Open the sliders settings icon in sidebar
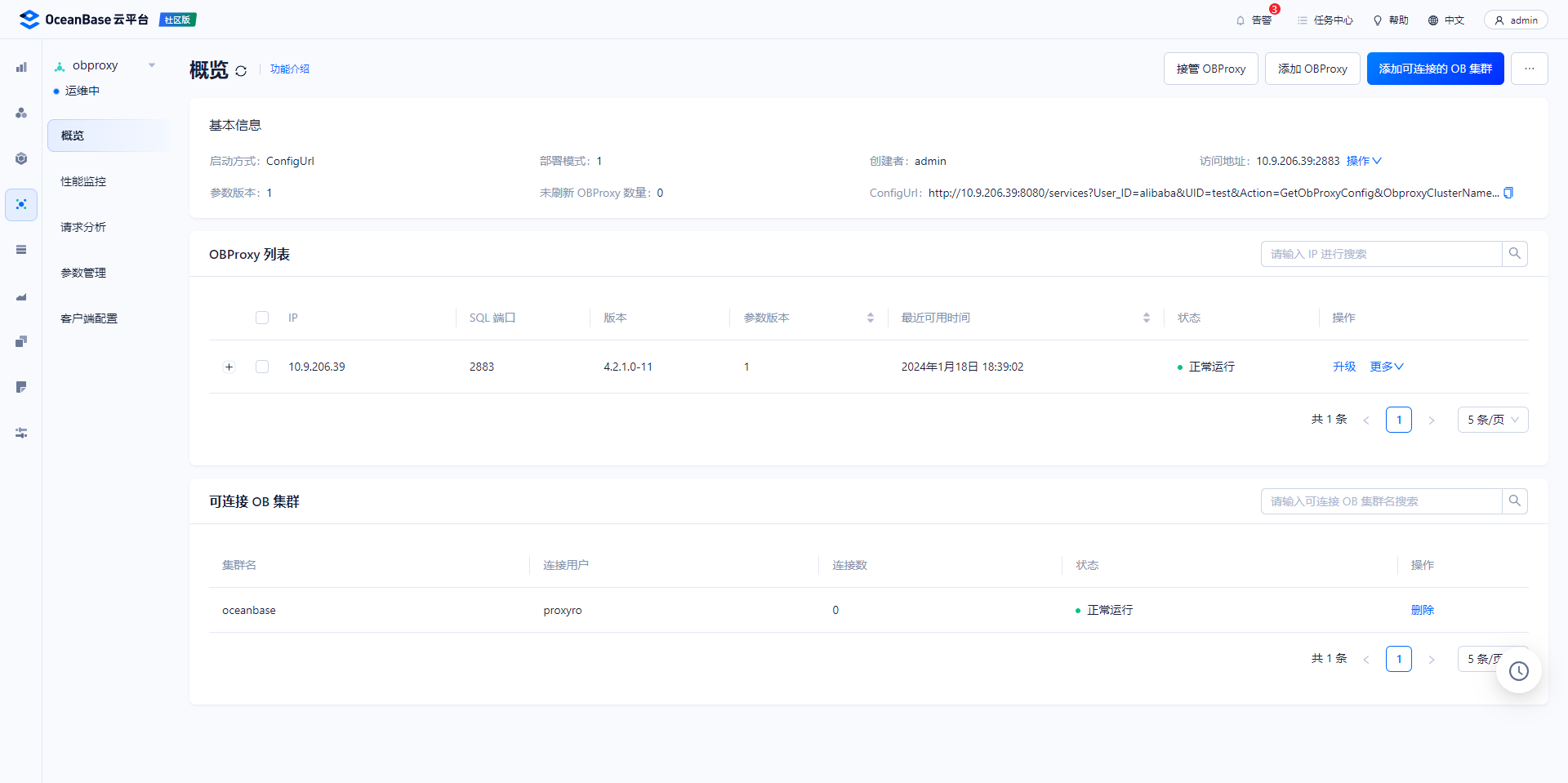 click(x=21, y=433)
